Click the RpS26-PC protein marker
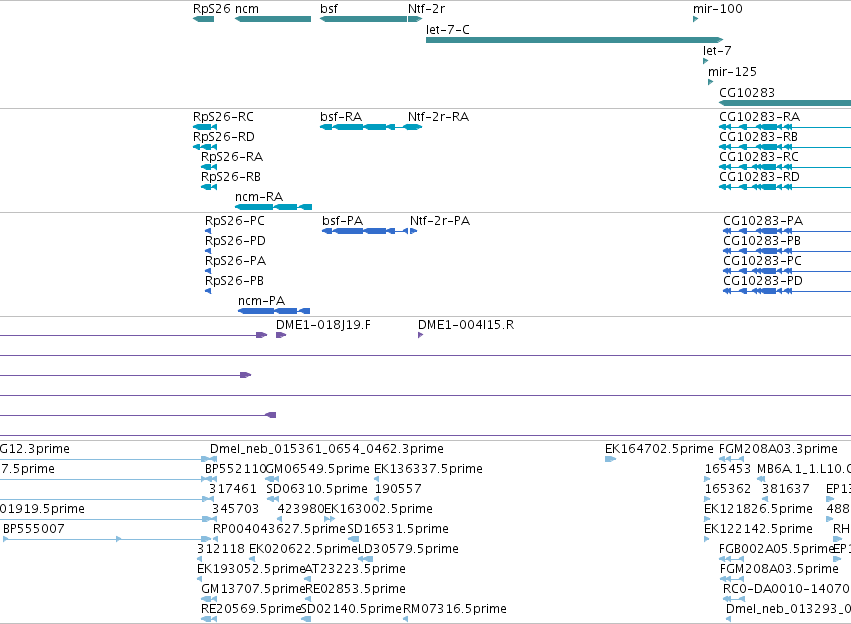The width and height of the screenshot is (851, 624). [x=208, y=231]
